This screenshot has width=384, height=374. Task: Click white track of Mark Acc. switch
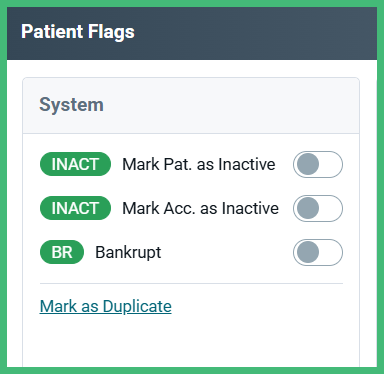pos(330,208)
